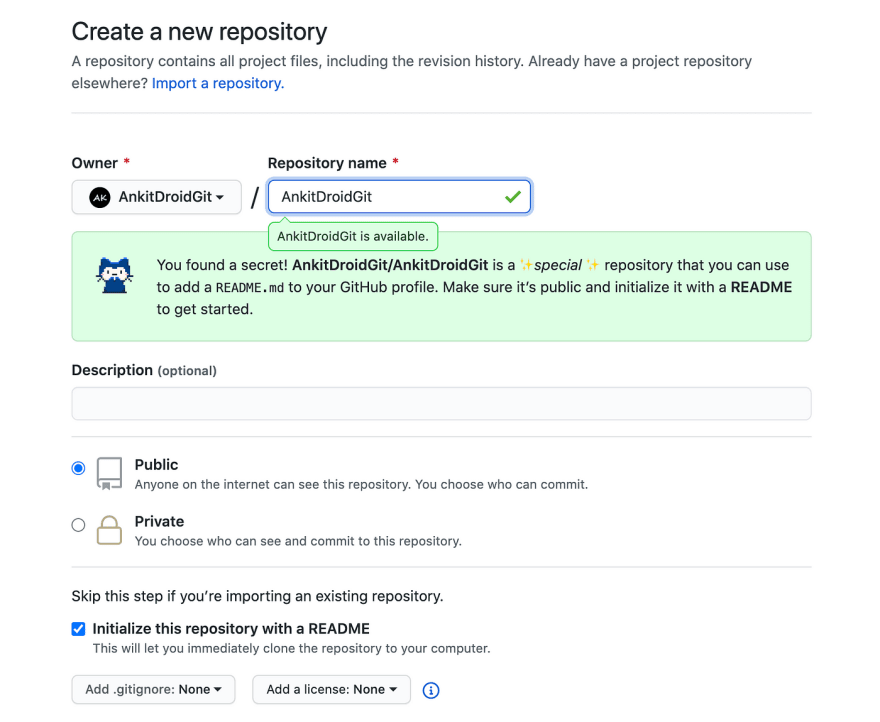Click the private repository lock icon
The height and width of the screenshot is (722, 880).
point(109,530)
